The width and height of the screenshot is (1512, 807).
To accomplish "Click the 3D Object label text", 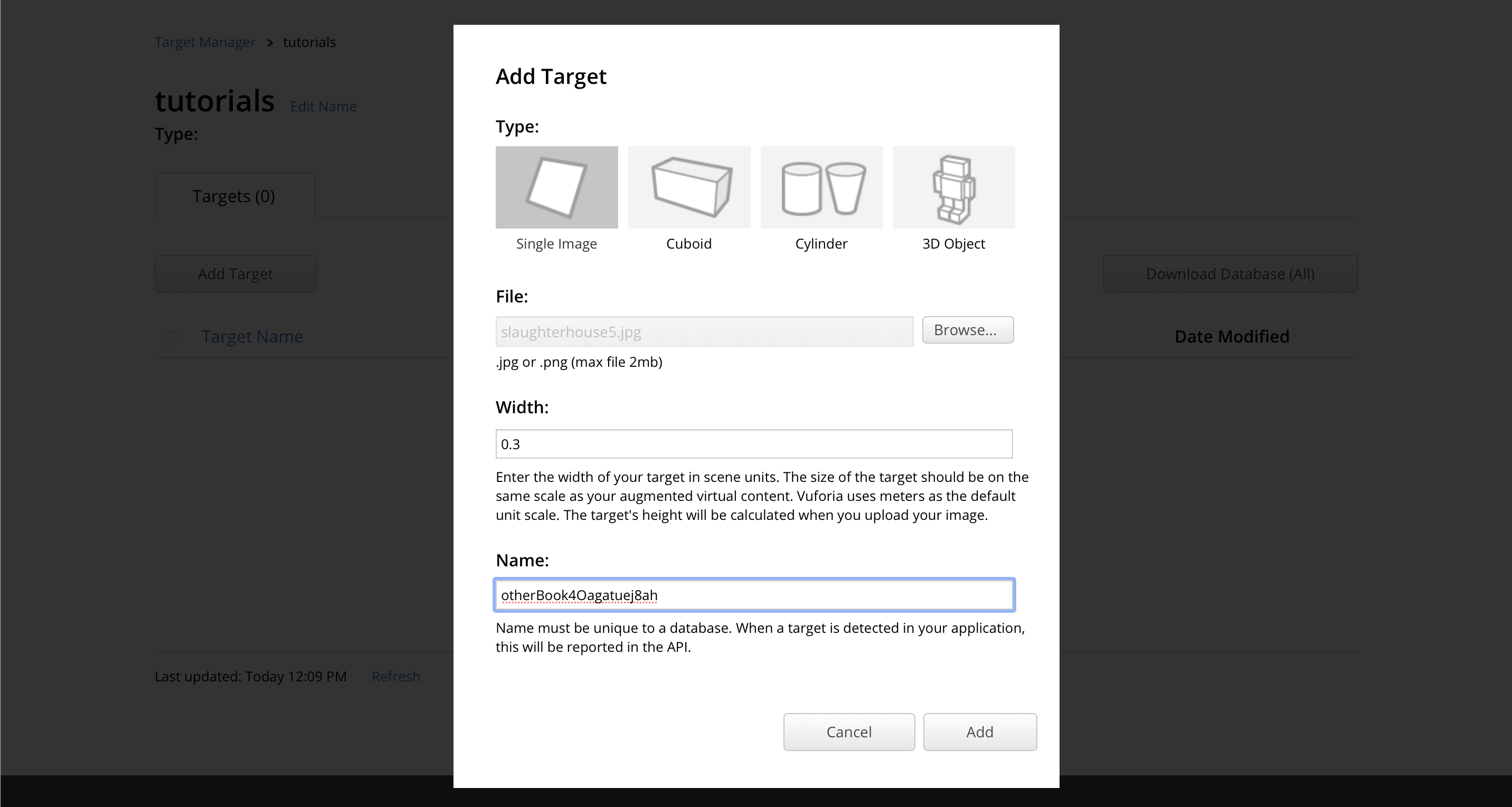I will click(x=953, y=243).
